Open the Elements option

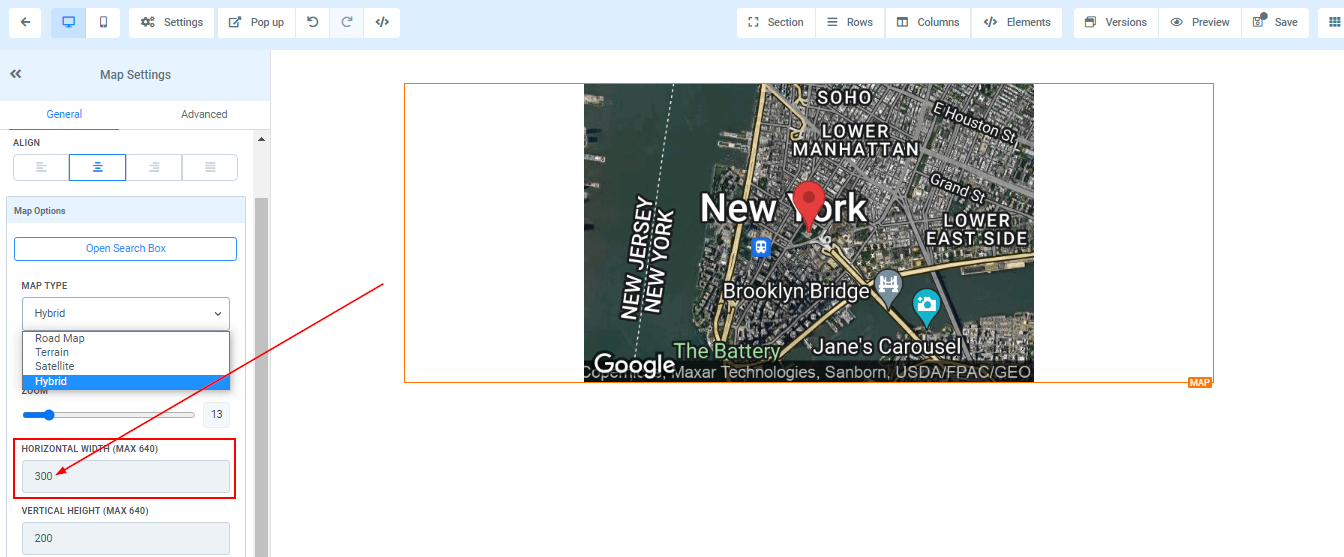1017,22
